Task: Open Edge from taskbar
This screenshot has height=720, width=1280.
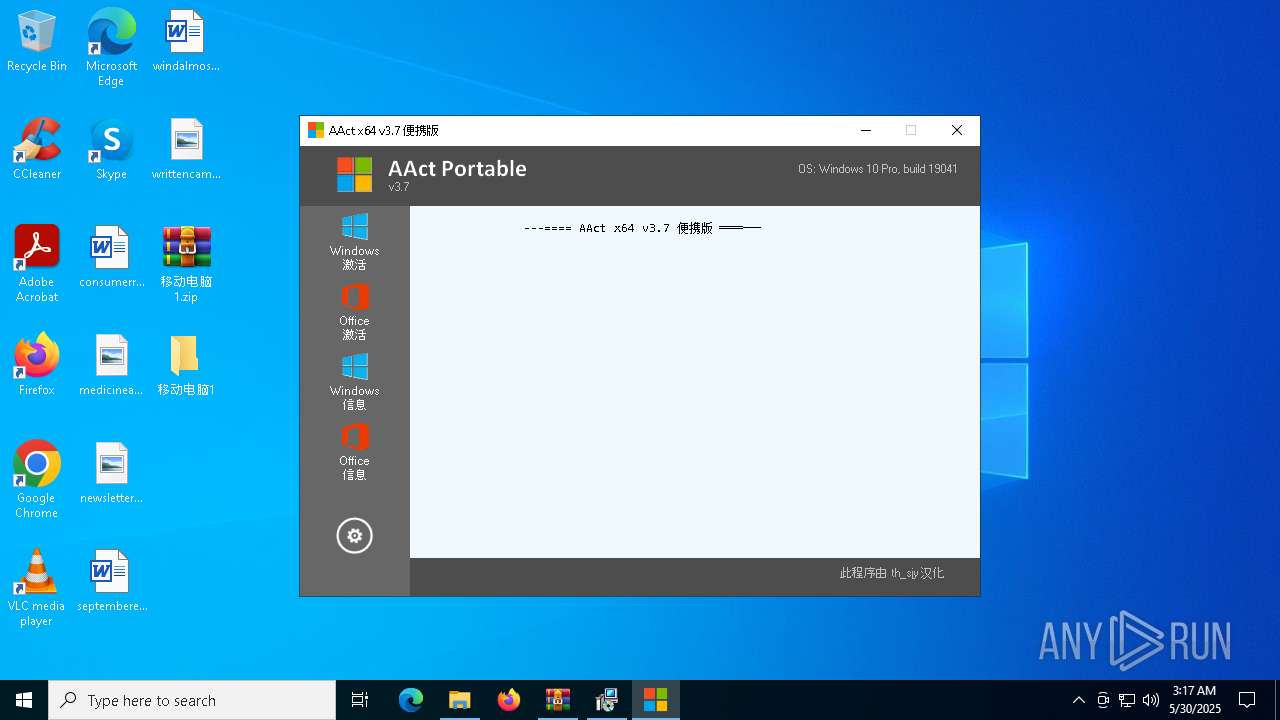Action: click(411, 700)
